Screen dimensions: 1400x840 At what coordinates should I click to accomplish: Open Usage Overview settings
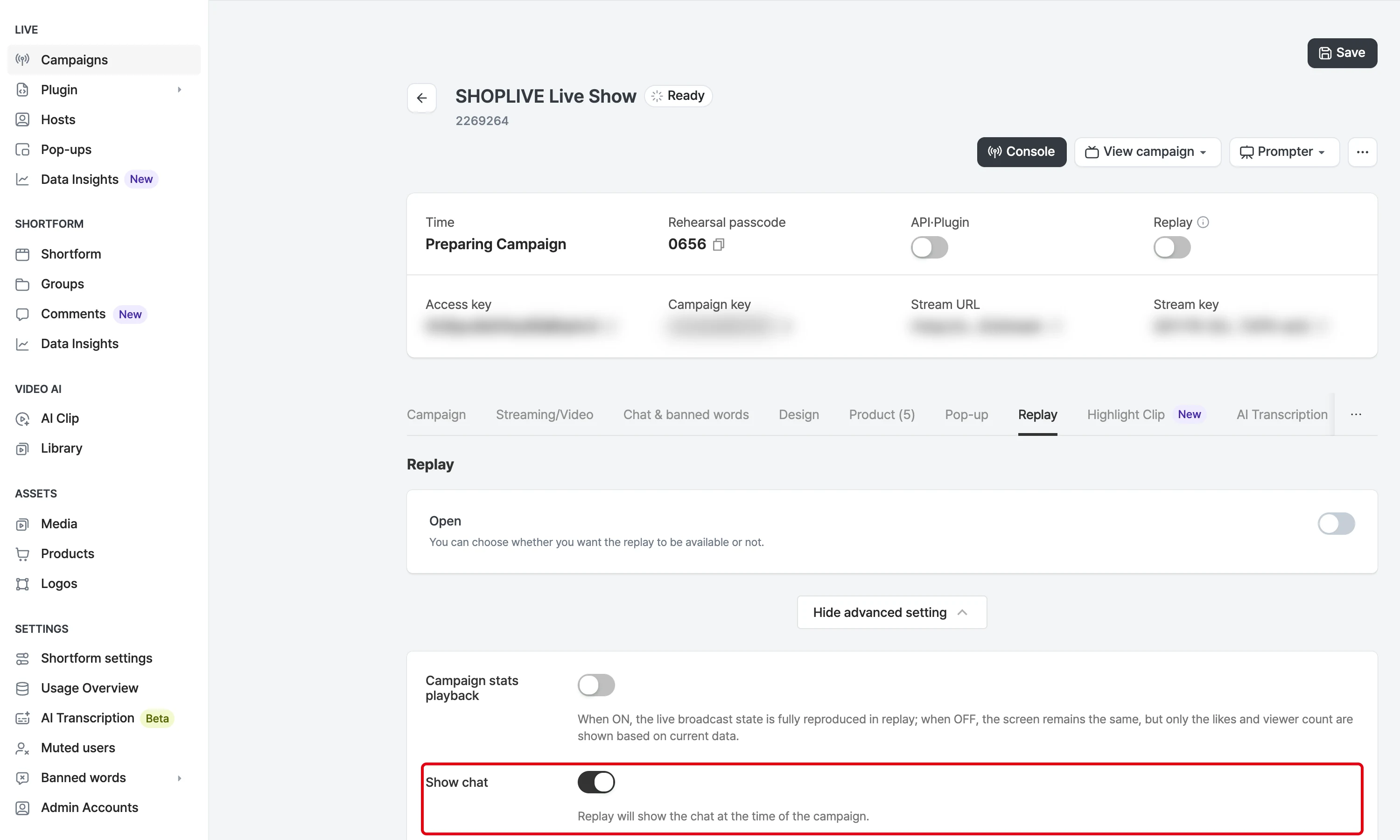click(x=104, y=688)
